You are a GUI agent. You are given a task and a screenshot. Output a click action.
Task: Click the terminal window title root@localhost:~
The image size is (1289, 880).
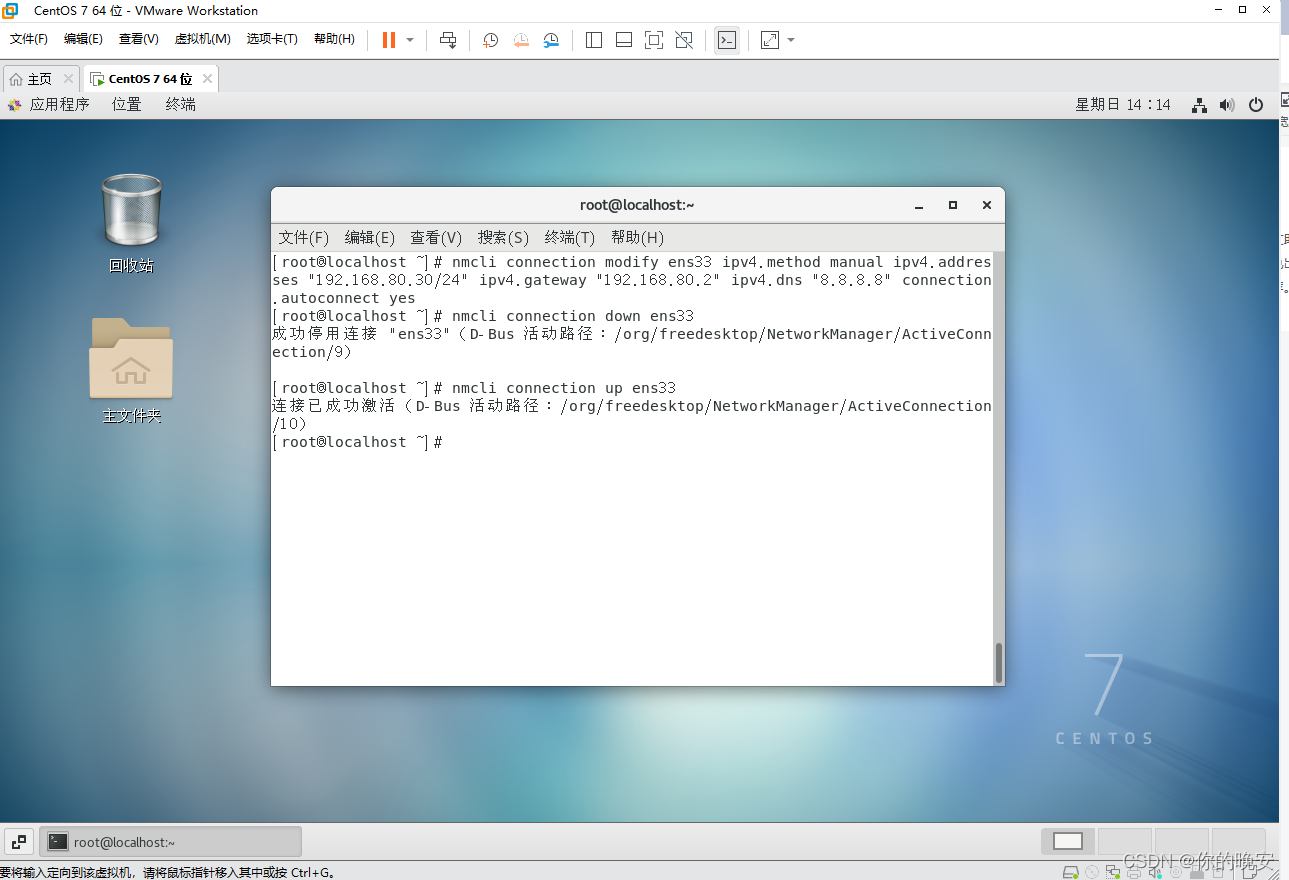point(637,205)
